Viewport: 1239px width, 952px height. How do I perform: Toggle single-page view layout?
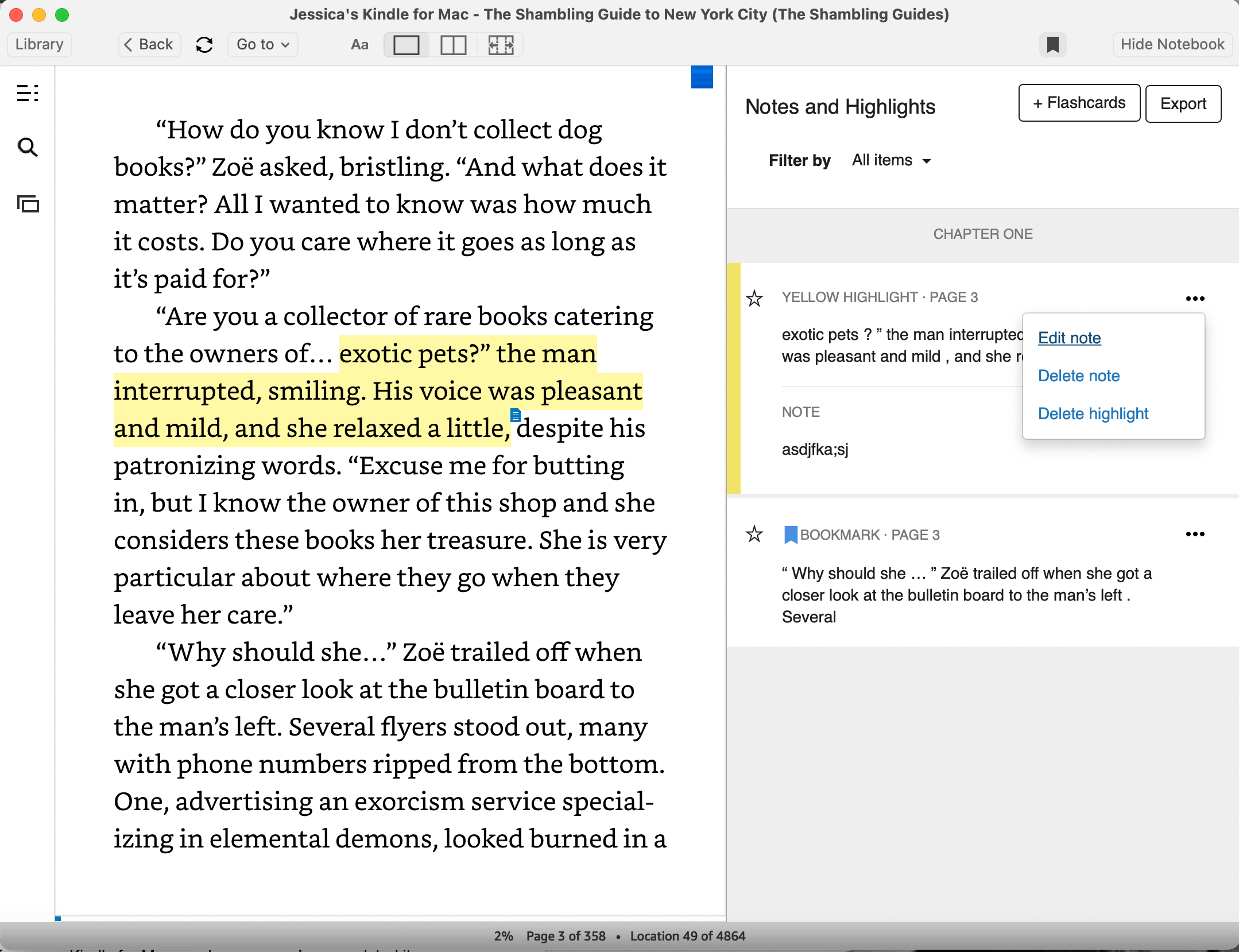407,44
